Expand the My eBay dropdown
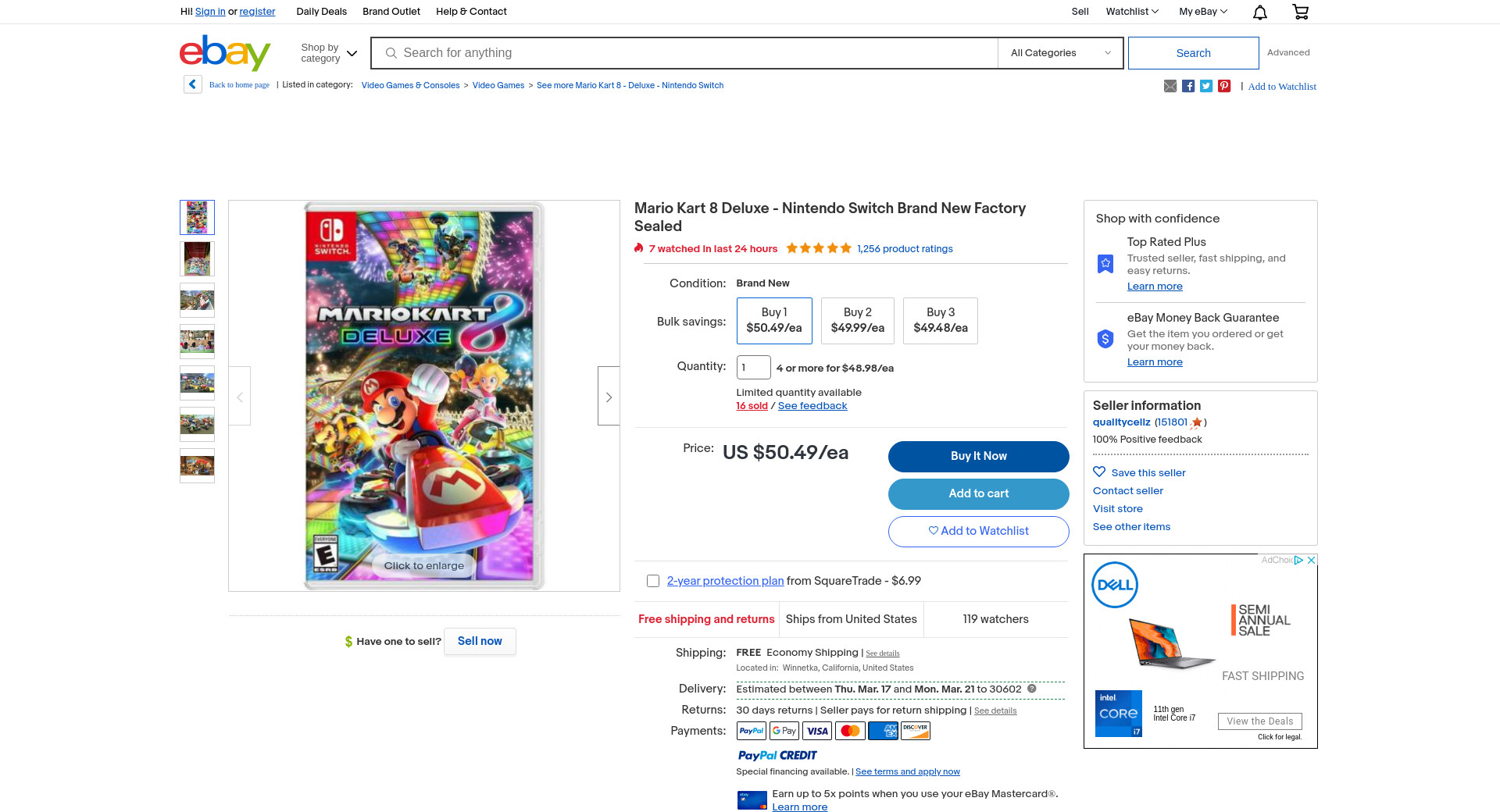This screenshot has width=1500, height=812. click(x=1203, y=12)
